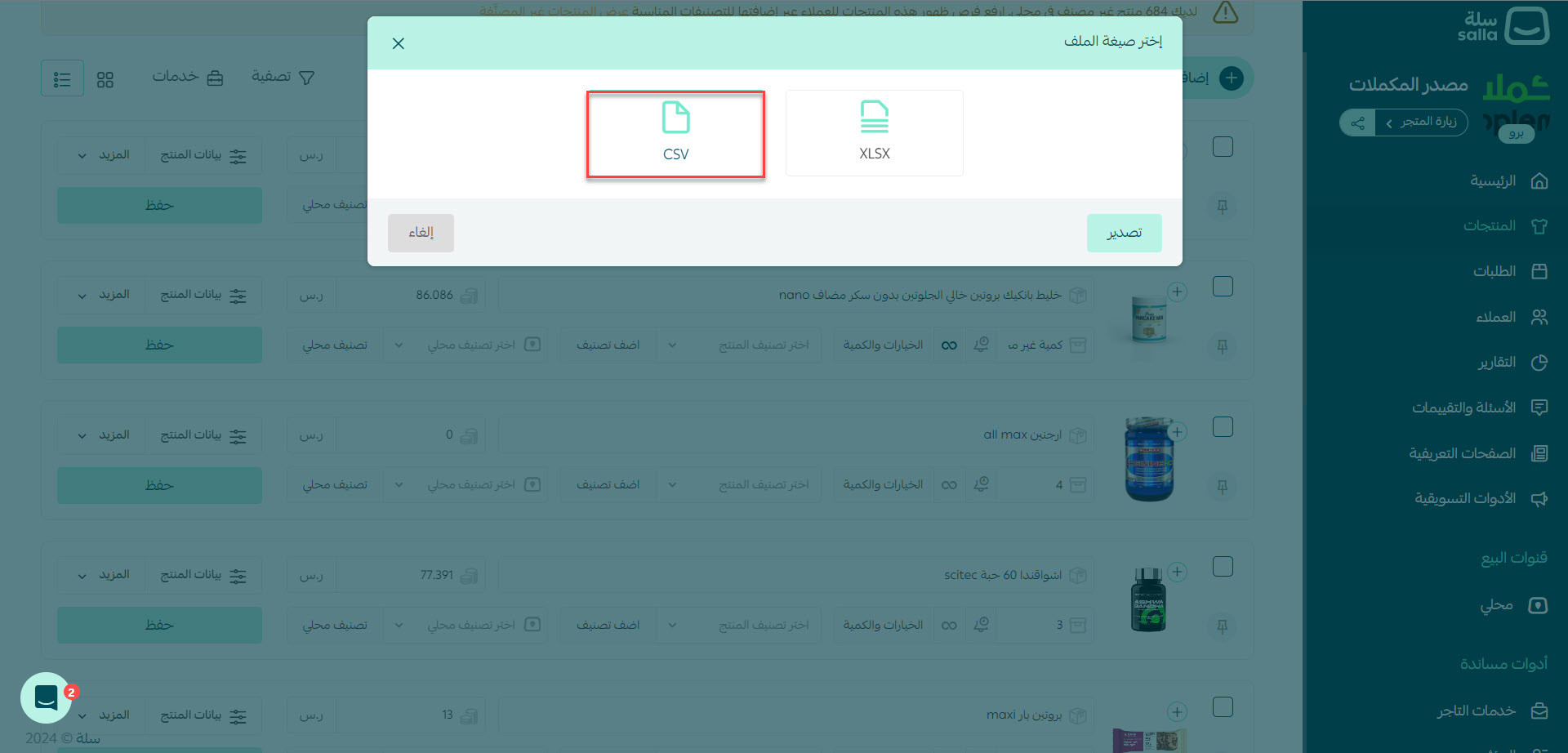Click the add-image plus on the اشواقندا scitec thumbnail
This screenshot has width=1568, height=753.
(1177, 572)
